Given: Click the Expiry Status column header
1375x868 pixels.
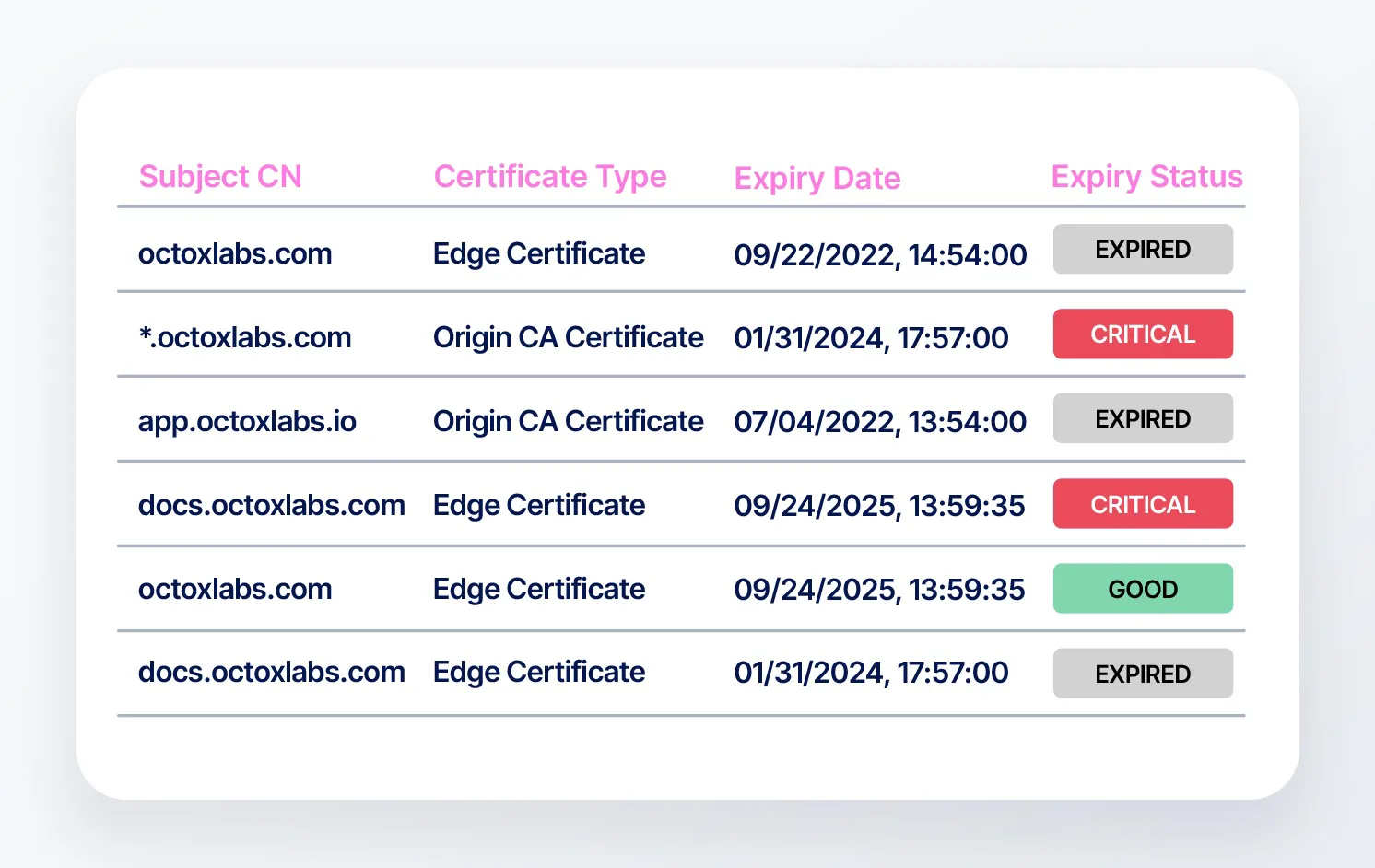Looking at the screenshot, I should click(x=1147, y=176).
